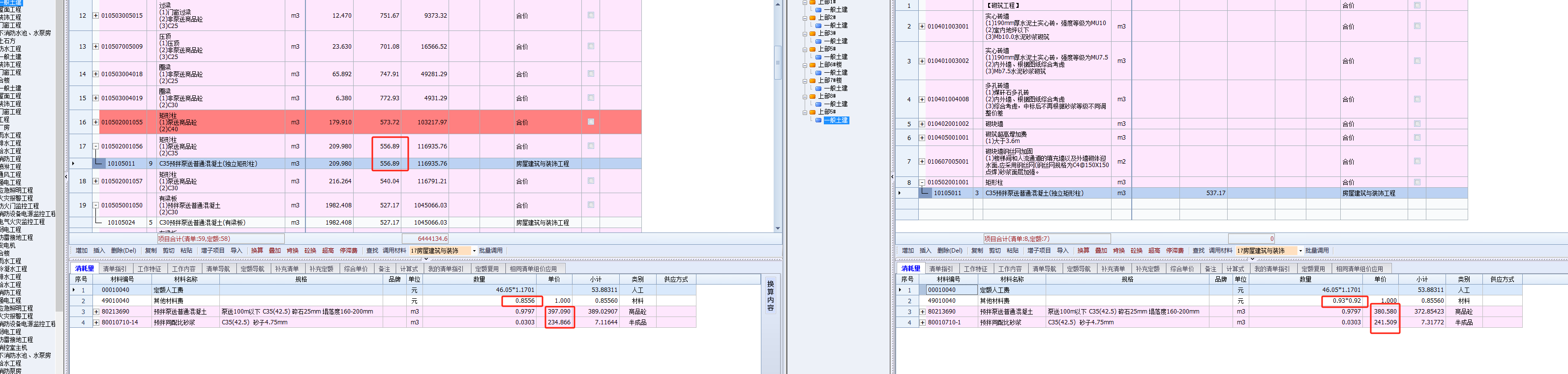Screen dimensions: 1568x374
Task: Expand row 010503005015 with its plus box
Action: coord(95,15)
